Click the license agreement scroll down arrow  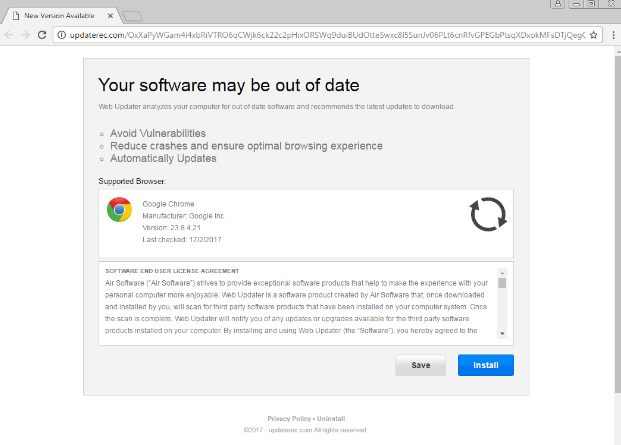502,334
